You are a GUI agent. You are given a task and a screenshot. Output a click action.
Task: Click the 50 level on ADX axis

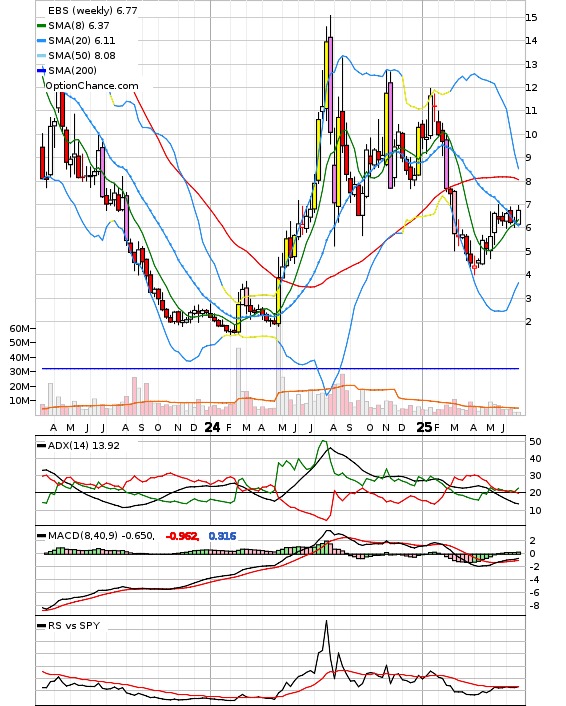[x=535, y=442]
